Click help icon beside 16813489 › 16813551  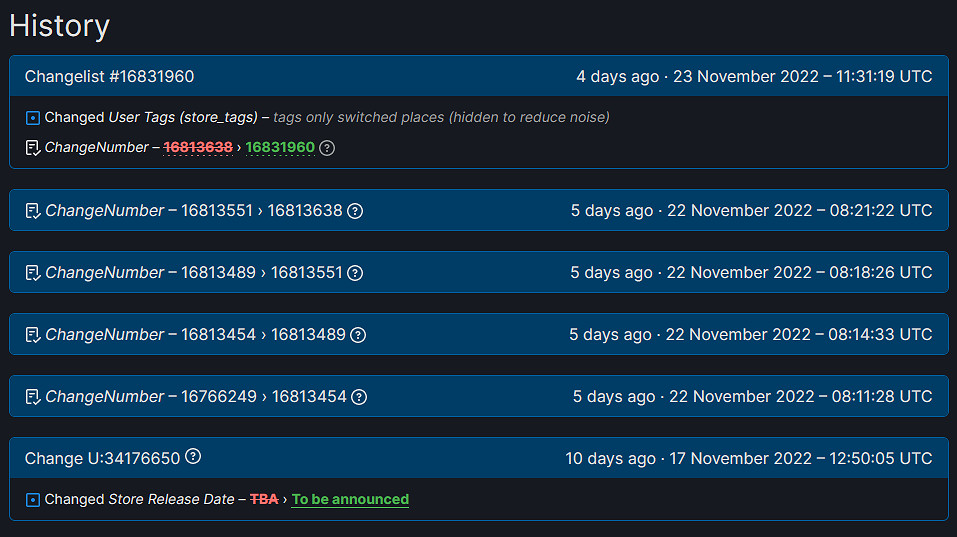(355, 273)
